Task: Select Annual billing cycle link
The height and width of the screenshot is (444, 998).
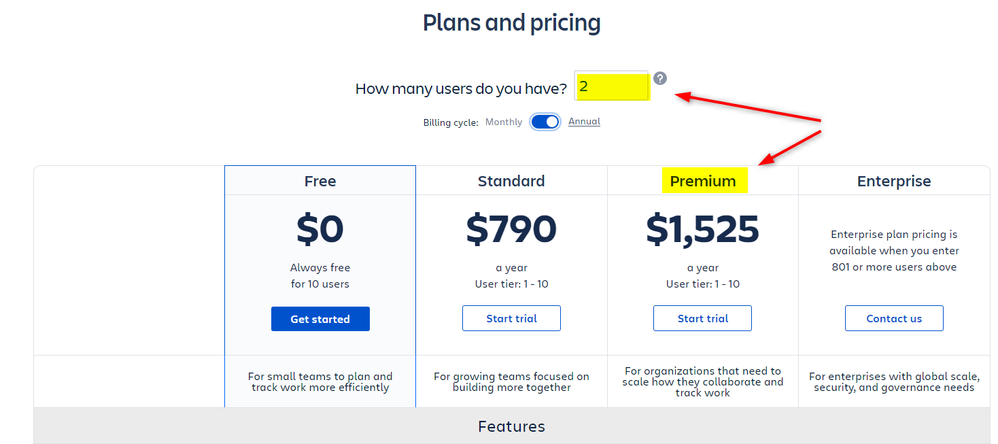Action: pyautogui.click(x=584, y=121)
